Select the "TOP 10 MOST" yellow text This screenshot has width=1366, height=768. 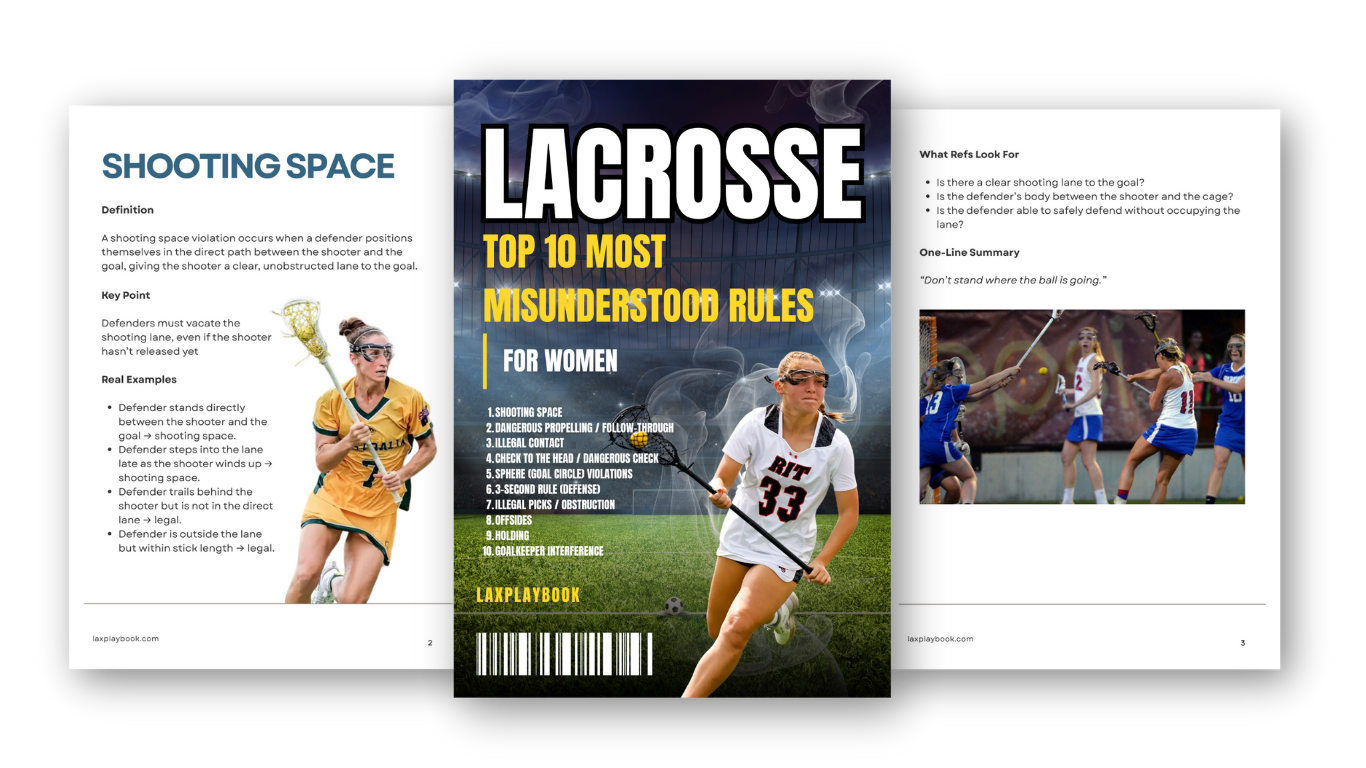click(x=574, y=252)
